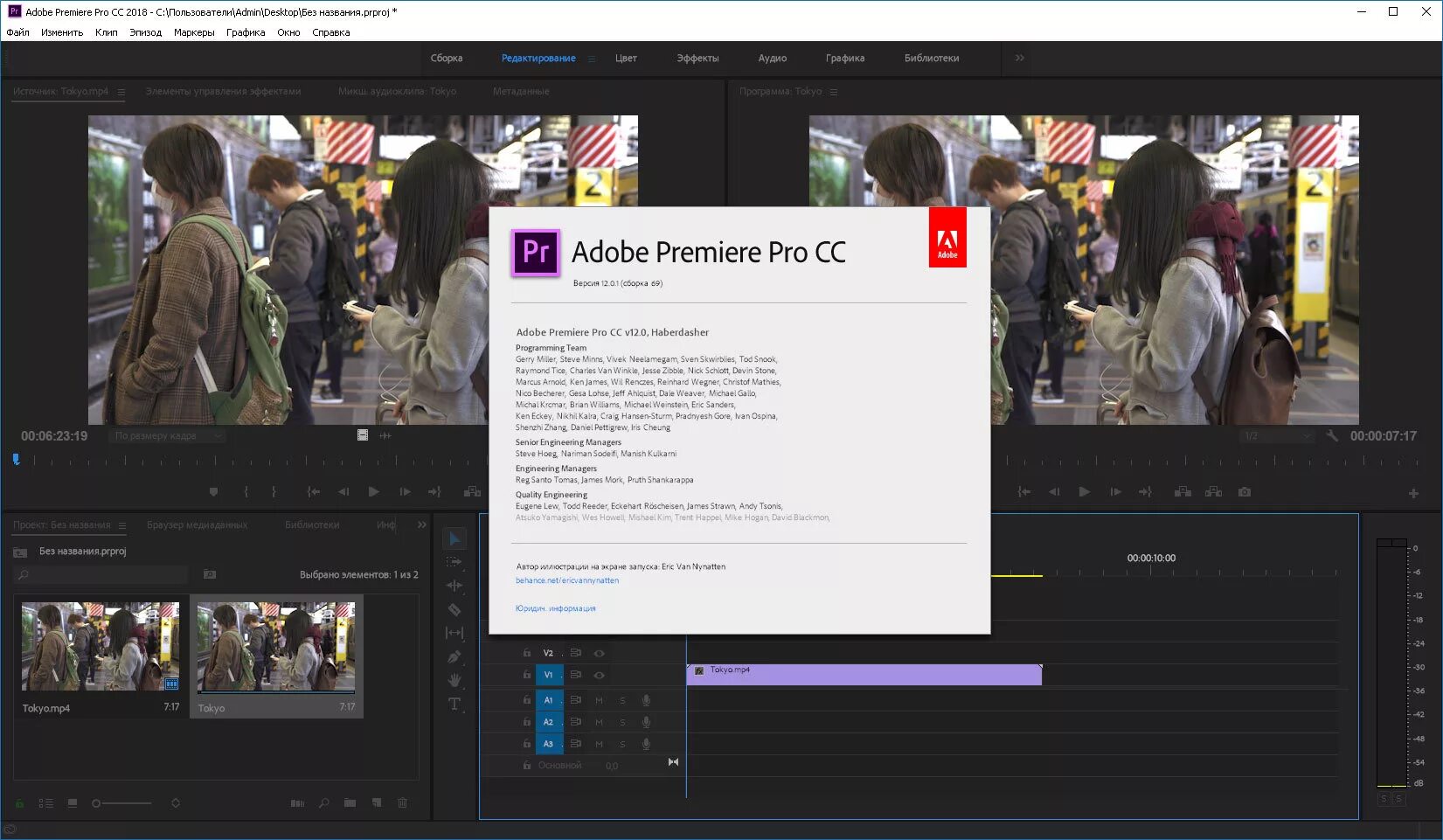Step back one frame in Source monitor
This screenshot has width=1443, height=840.
(x=343, y=492)
